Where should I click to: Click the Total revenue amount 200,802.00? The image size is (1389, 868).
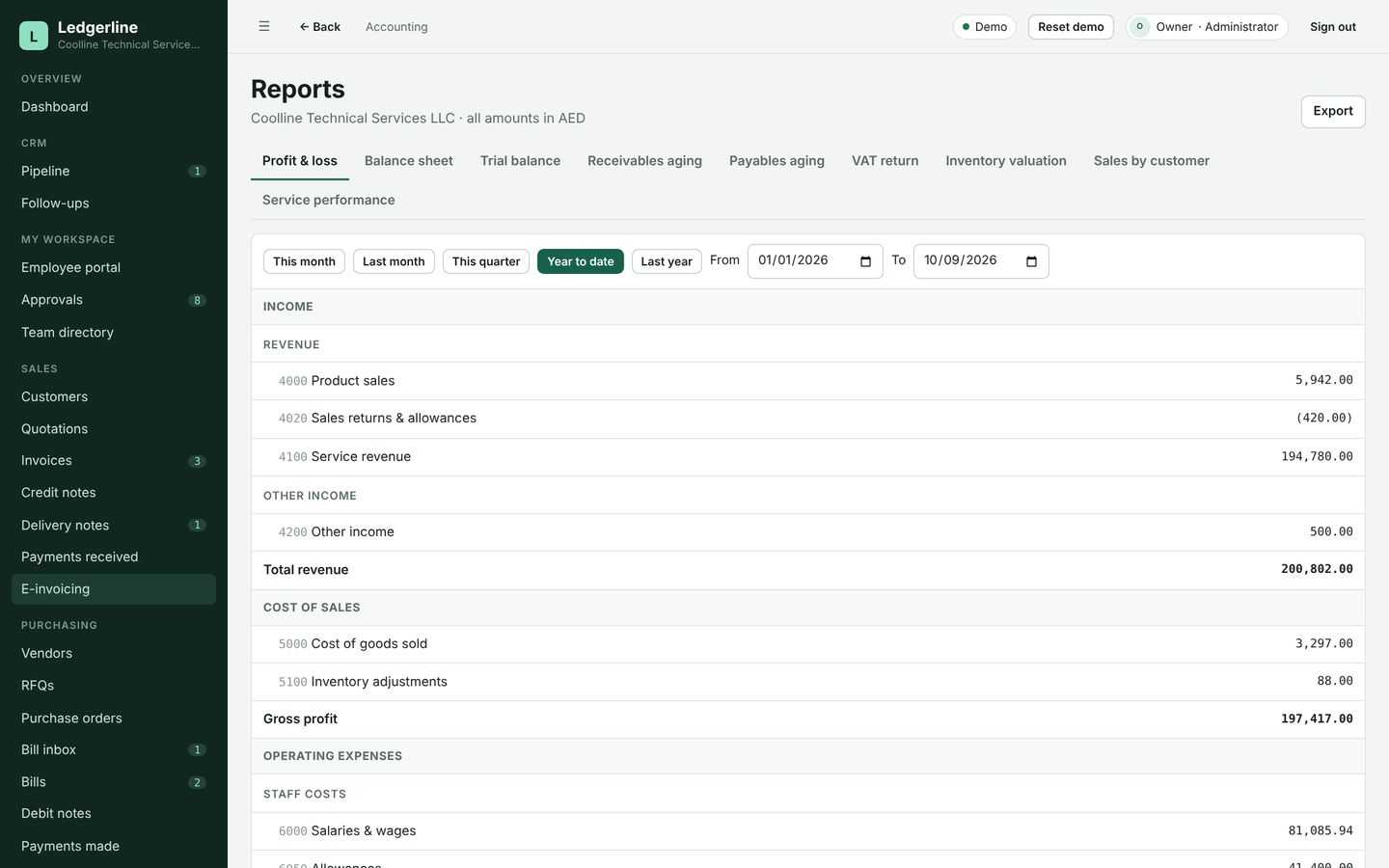[x=1317, y=569]
